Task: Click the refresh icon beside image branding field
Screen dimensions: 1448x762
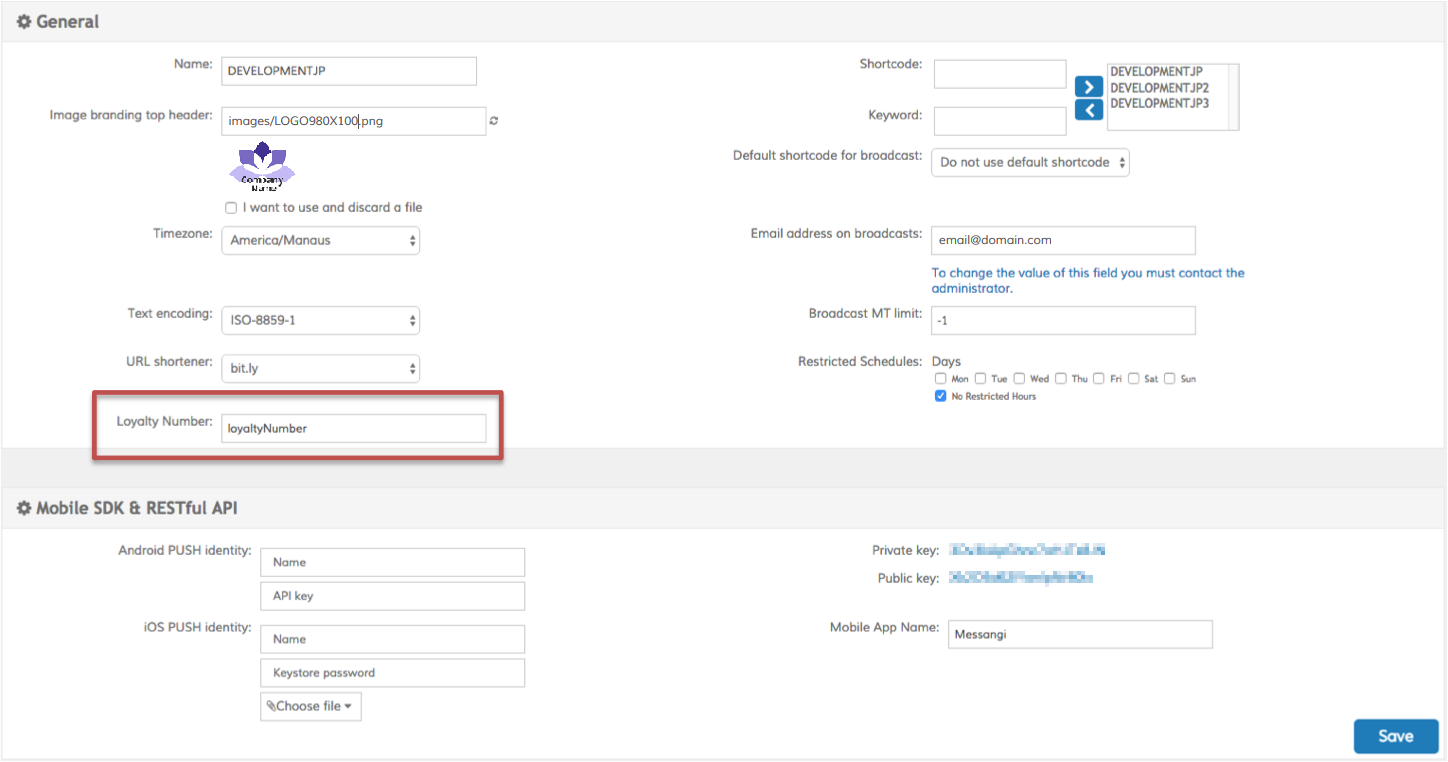Action: [x=494, y=121]
